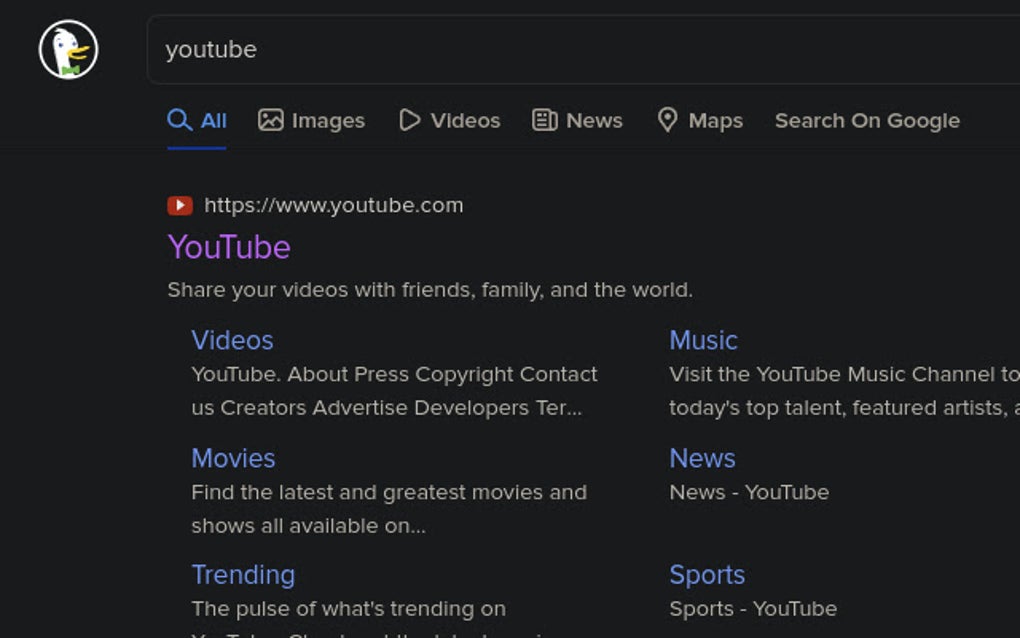Image resolution: width=1020 pixels, height=638 pixels.
Task: Click the picture icon on the Images tab
Action: [x=270, y=119]
